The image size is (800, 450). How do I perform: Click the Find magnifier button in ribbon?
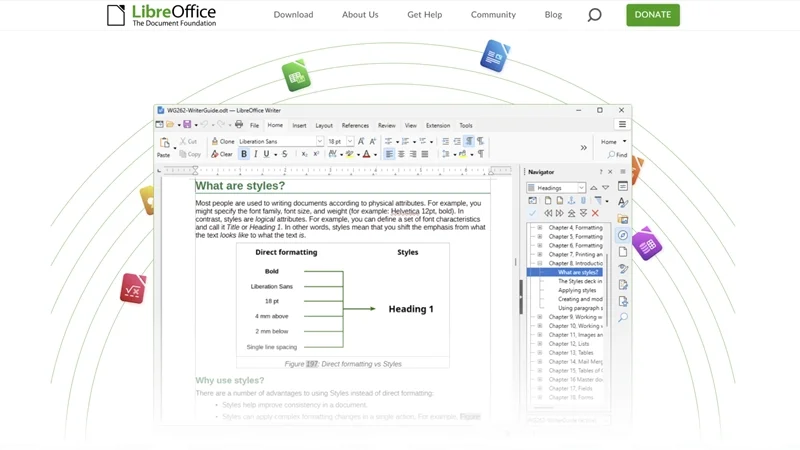(617, 155)
